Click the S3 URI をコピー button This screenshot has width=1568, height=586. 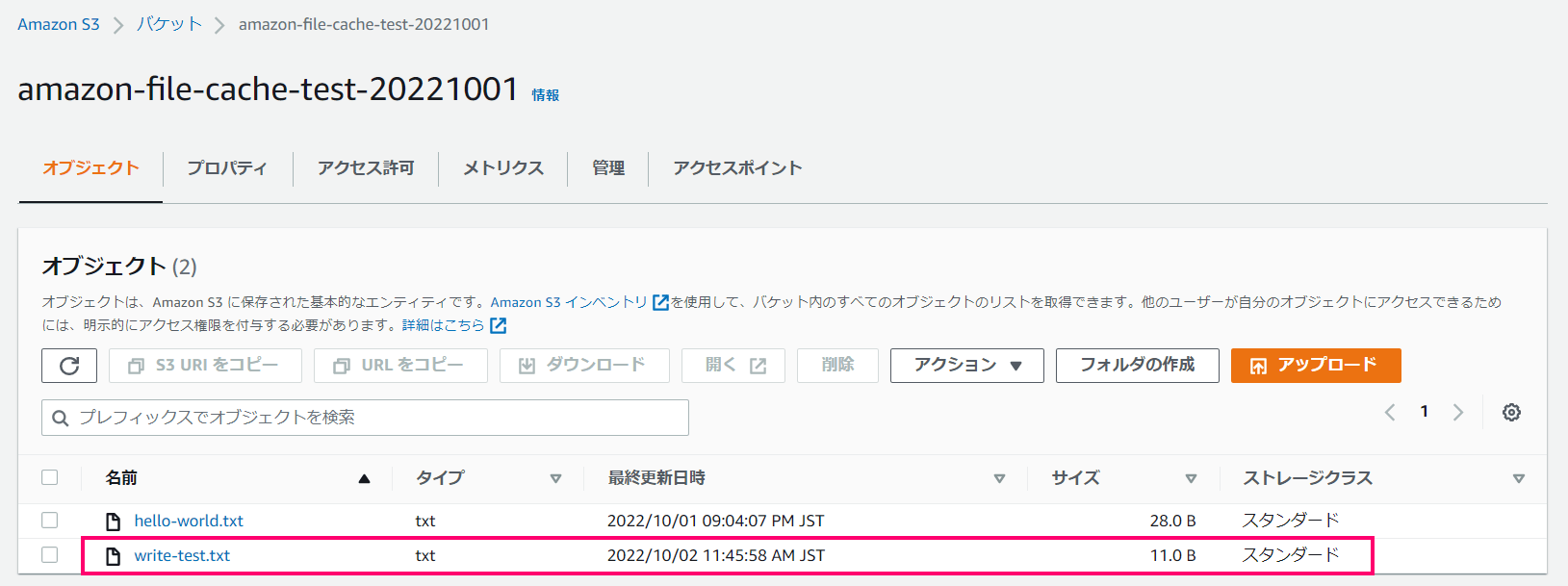pyautogui.click(x=205, y=366)
